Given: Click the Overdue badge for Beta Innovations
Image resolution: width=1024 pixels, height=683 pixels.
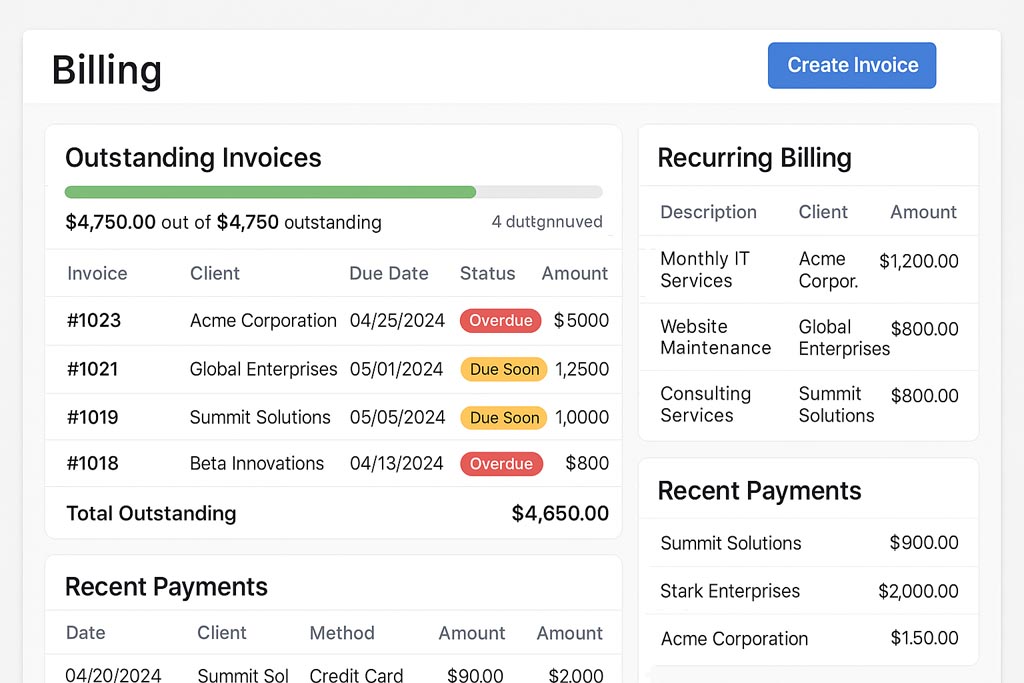Looking at the screenshot, I should (x=502, y=464).
